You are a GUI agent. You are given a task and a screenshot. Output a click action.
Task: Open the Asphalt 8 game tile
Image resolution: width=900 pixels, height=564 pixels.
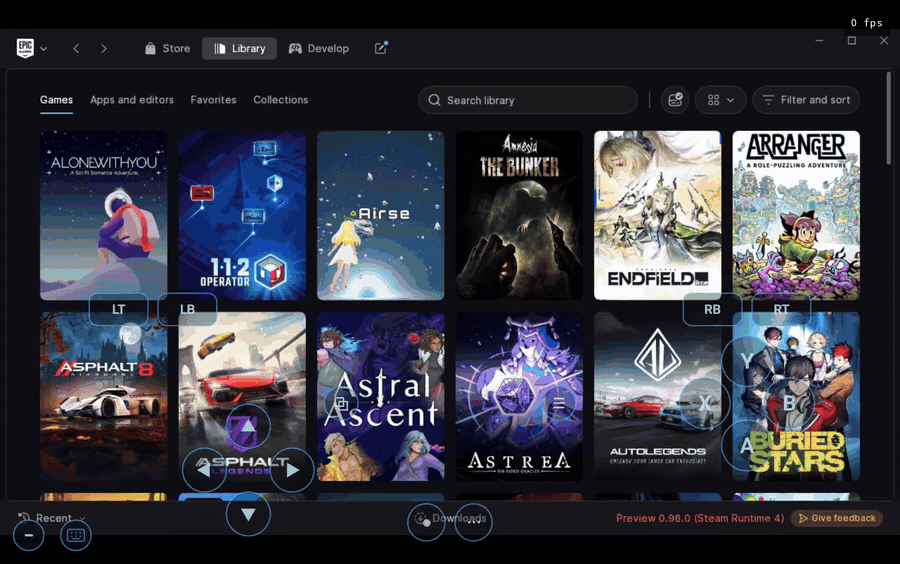104,396
